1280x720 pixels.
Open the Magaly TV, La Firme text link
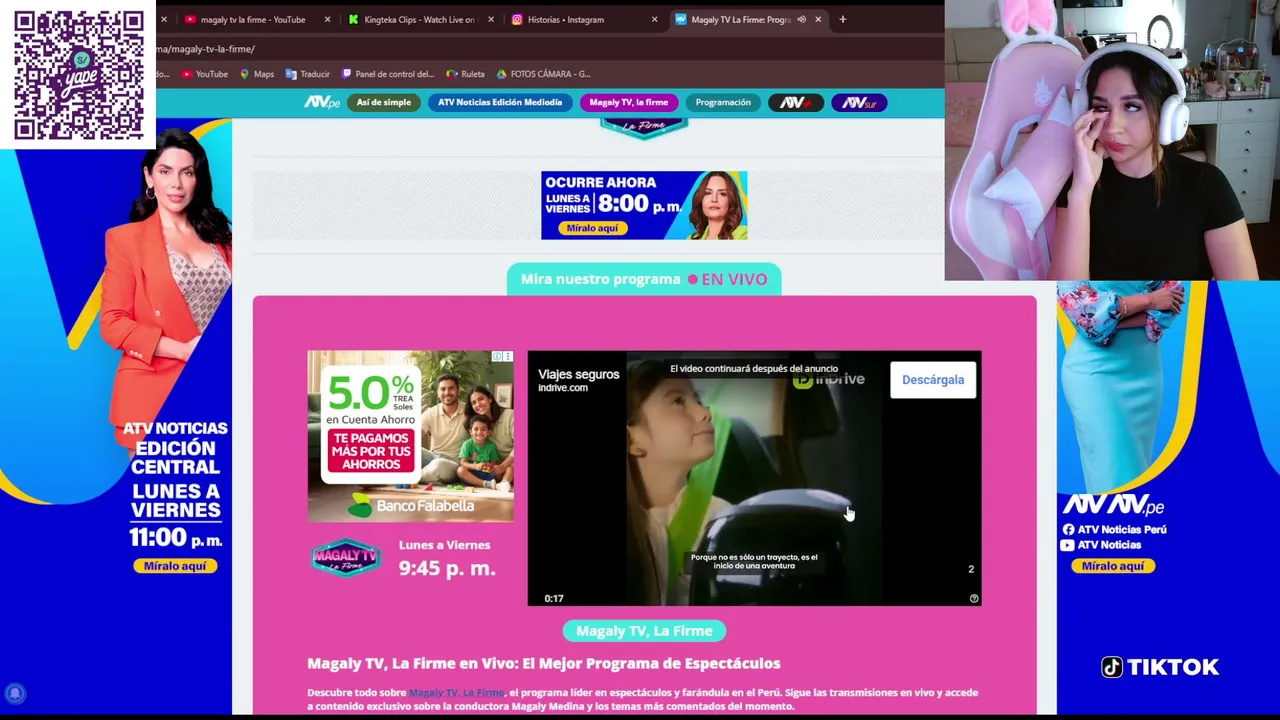(x=456, y=692)
